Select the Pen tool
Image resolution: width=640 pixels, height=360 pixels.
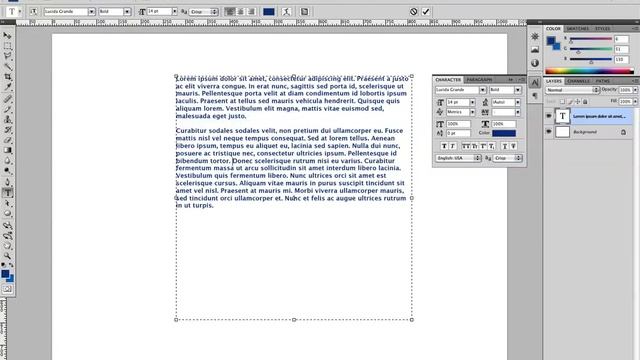coord(7,182)
